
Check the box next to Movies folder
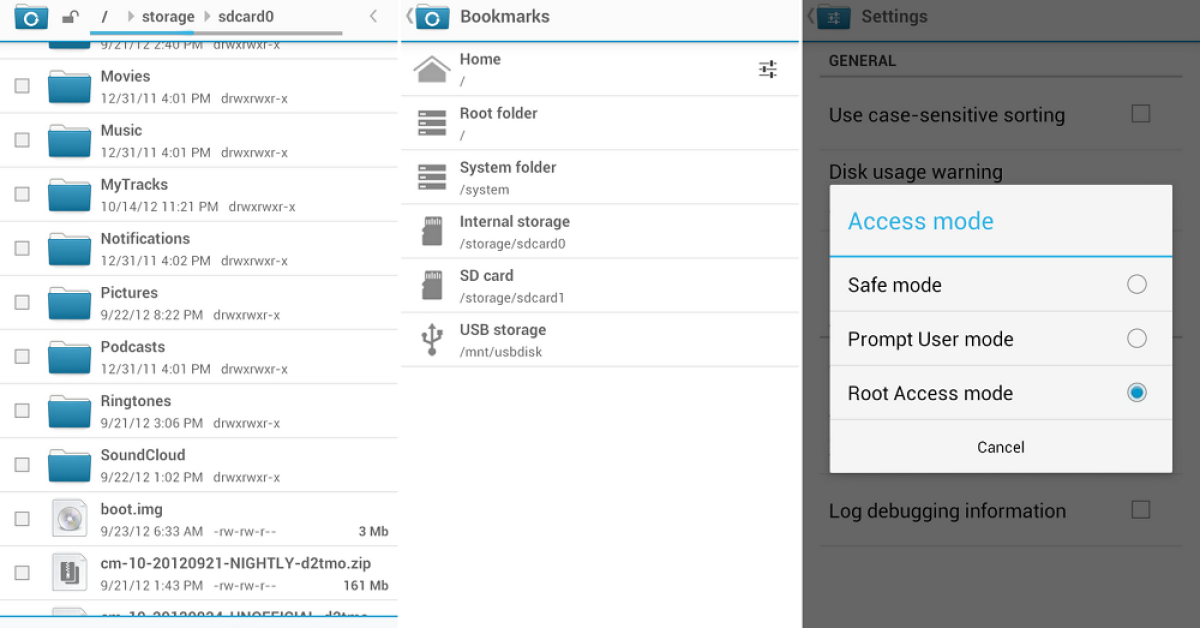[22, 86]
